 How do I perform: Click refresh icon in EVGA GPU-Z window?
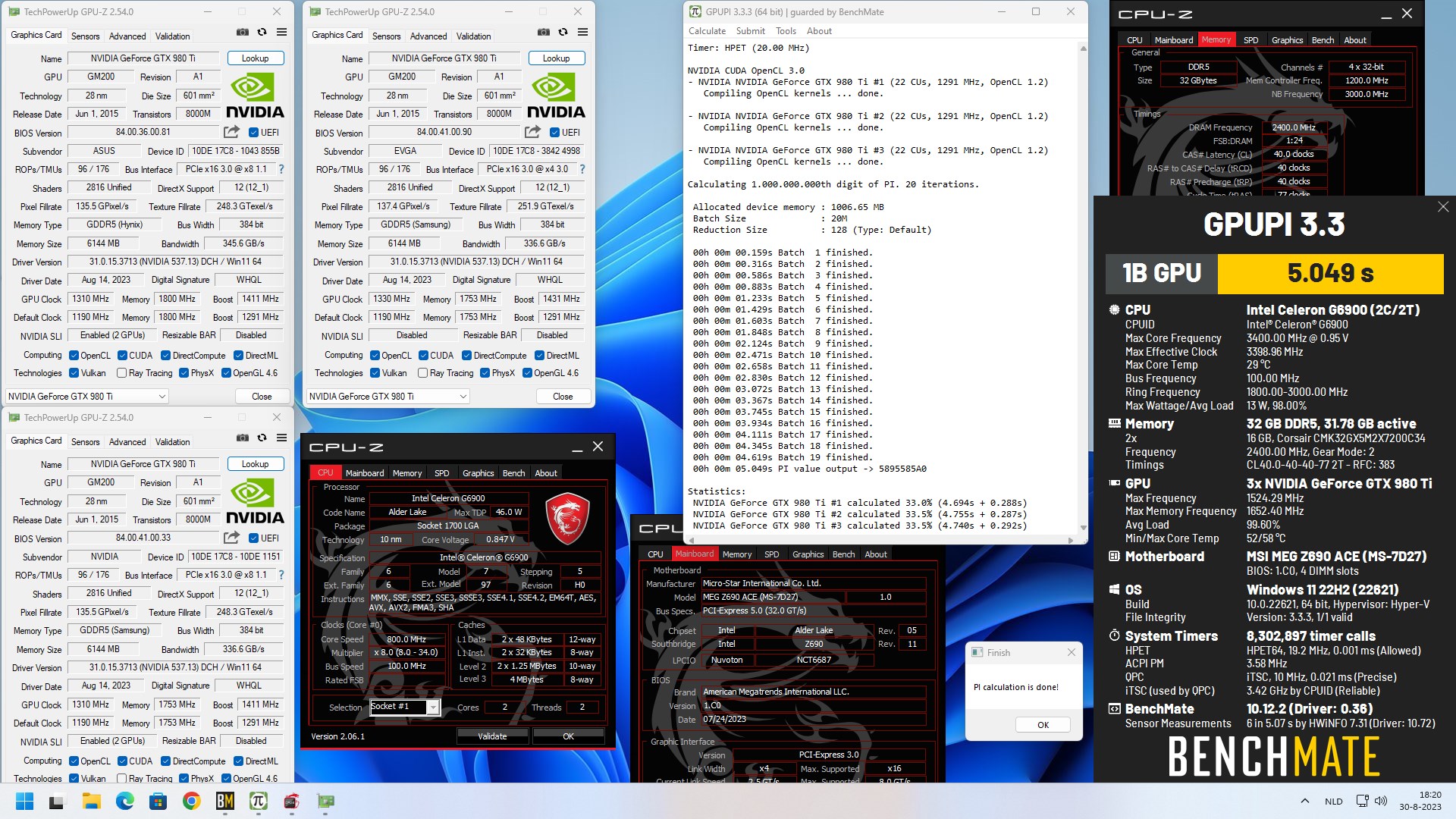point(563,33)
